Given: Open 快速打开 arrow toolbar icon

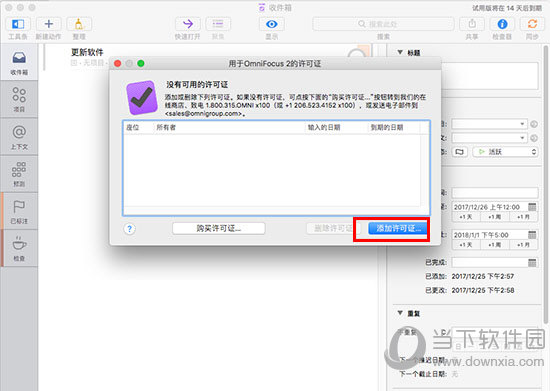Looking at the screenshot, I should tap(188, 24).
